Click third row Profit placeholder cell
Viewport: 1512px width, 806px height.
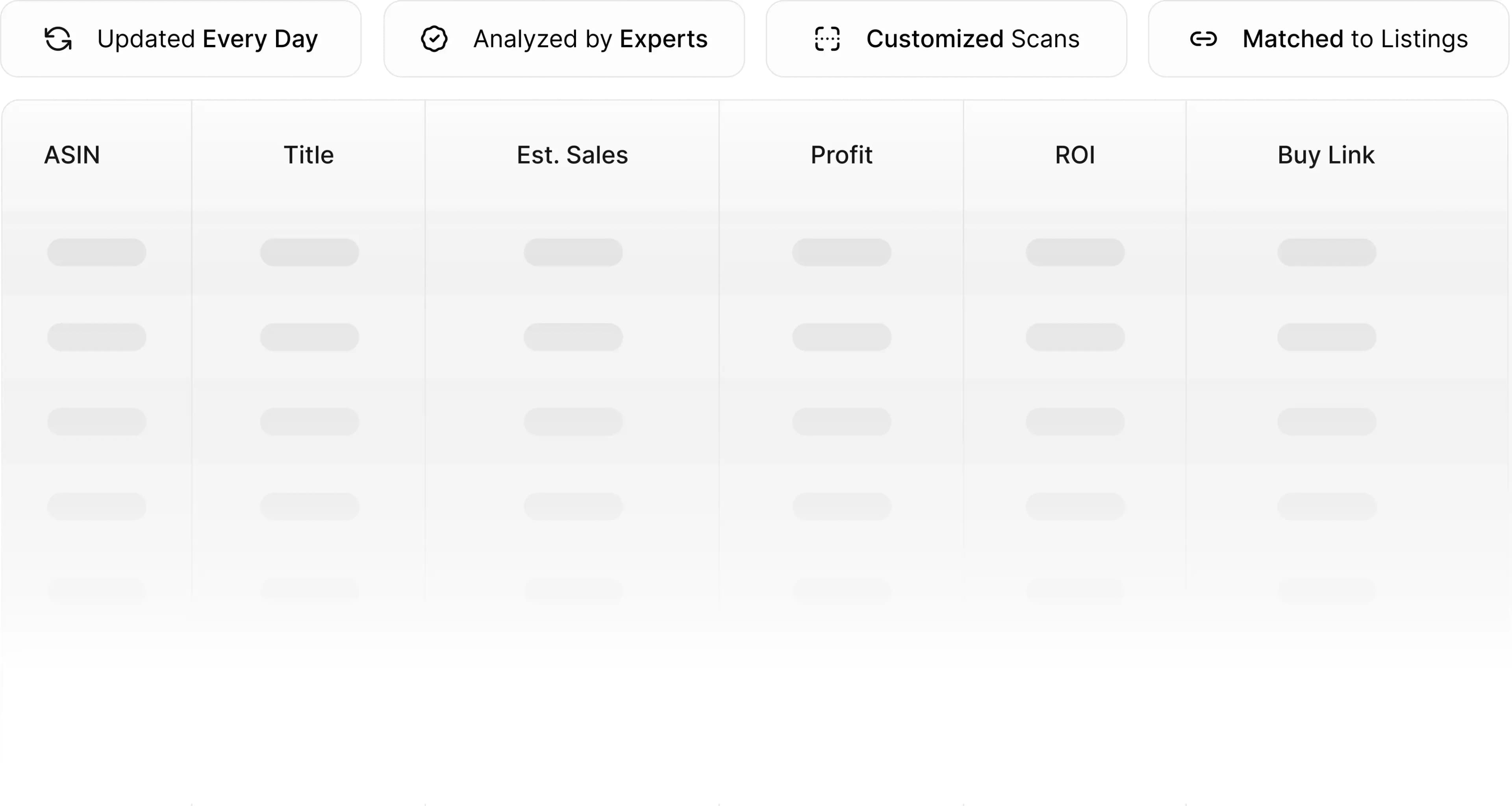pyautogui.click(x=842, y=422)
